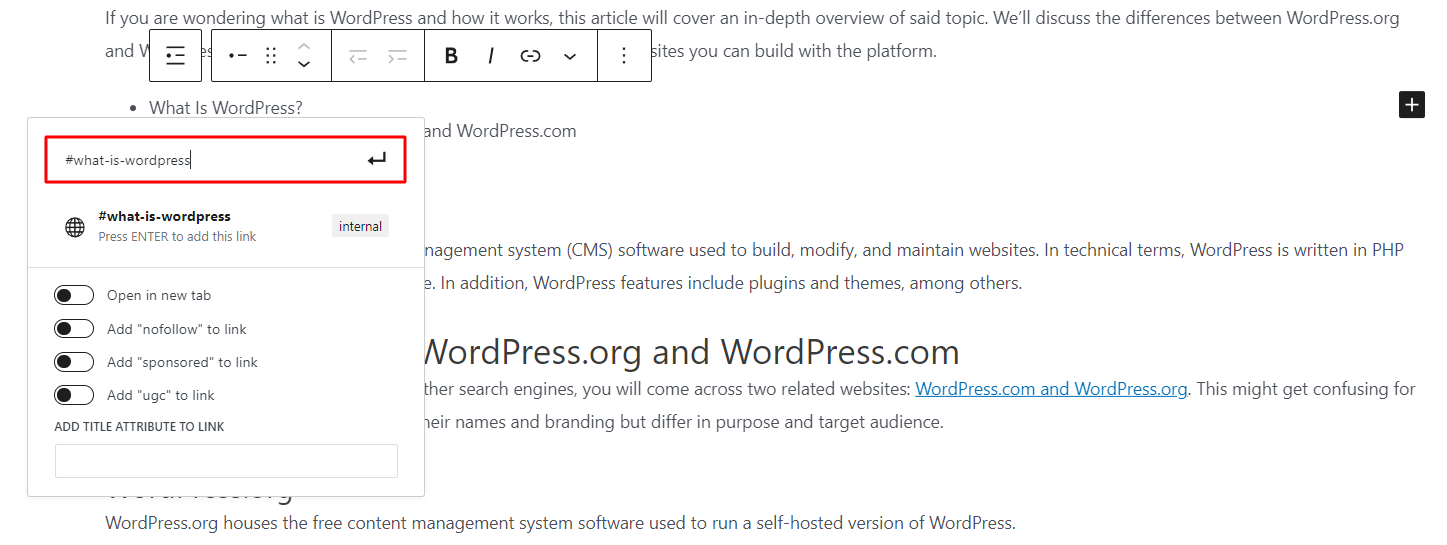Select the parent List block icon

pos(175,56)
